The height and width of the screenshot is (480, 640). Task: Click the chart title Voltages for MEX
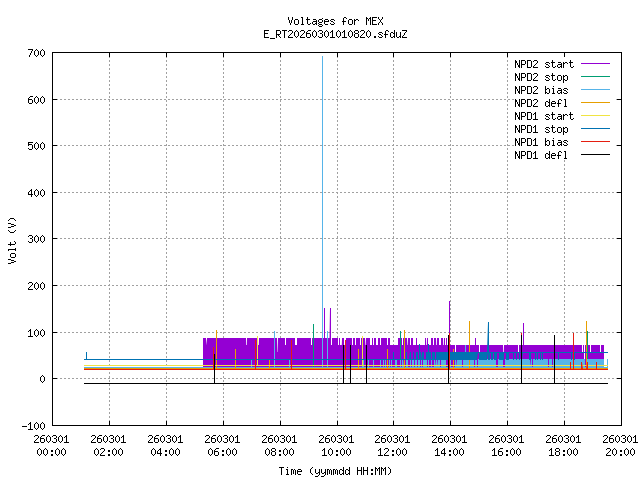(x=335, y=21)
